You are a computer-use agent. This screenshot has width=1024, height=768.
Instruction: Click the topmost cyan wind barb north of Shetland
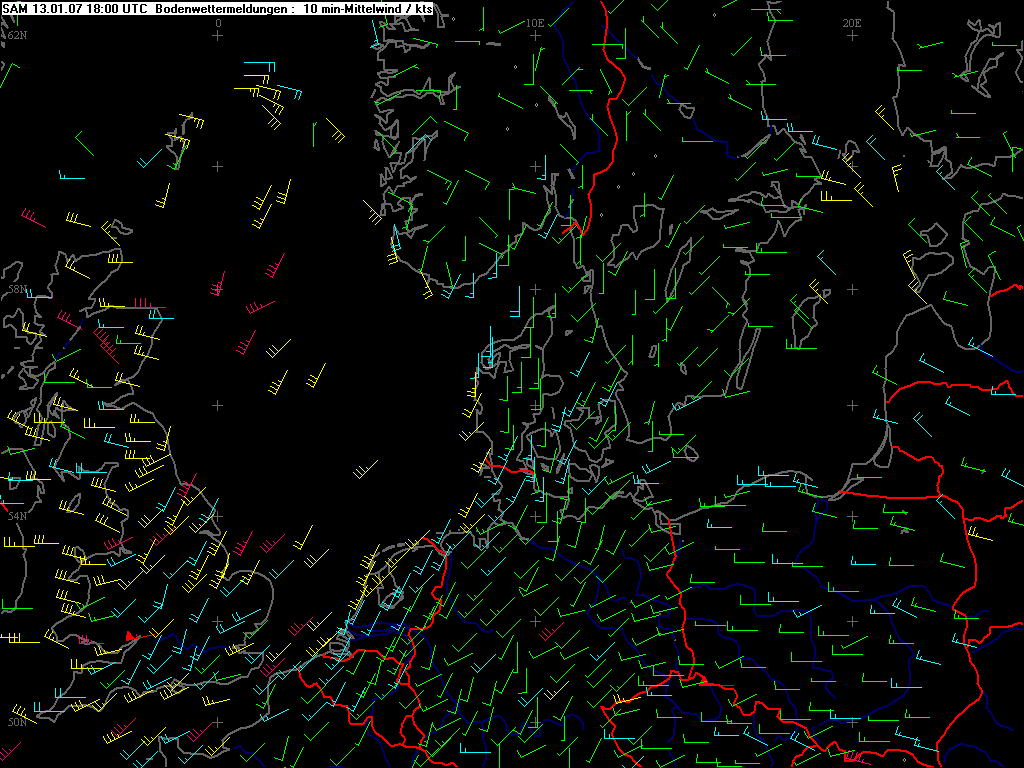258,65
